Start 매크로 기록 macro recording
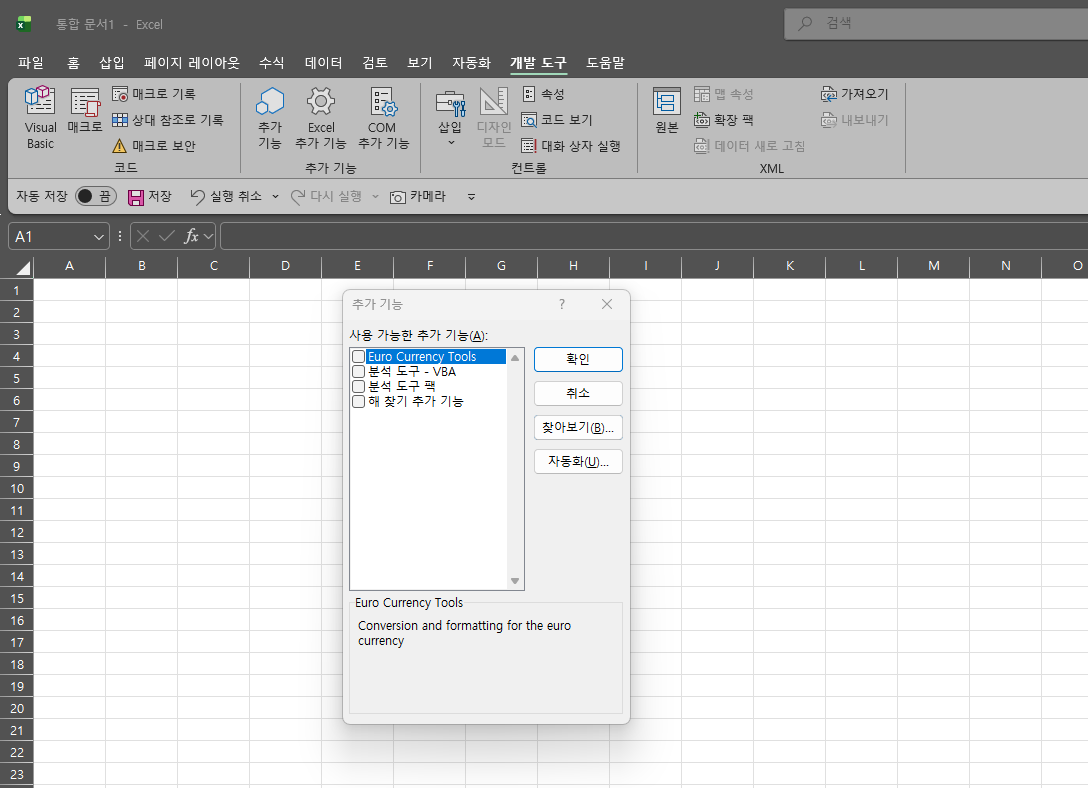 [154, 94]
